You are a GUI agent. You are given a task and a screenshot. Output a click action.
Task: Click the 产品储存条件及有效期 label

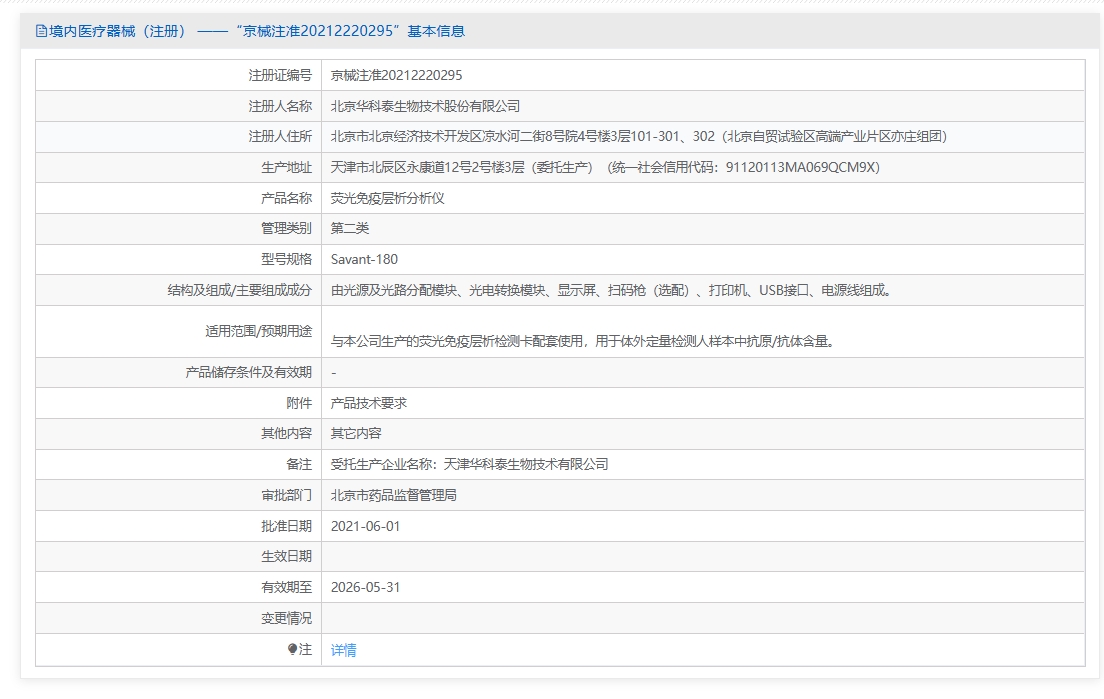point(249,372)
